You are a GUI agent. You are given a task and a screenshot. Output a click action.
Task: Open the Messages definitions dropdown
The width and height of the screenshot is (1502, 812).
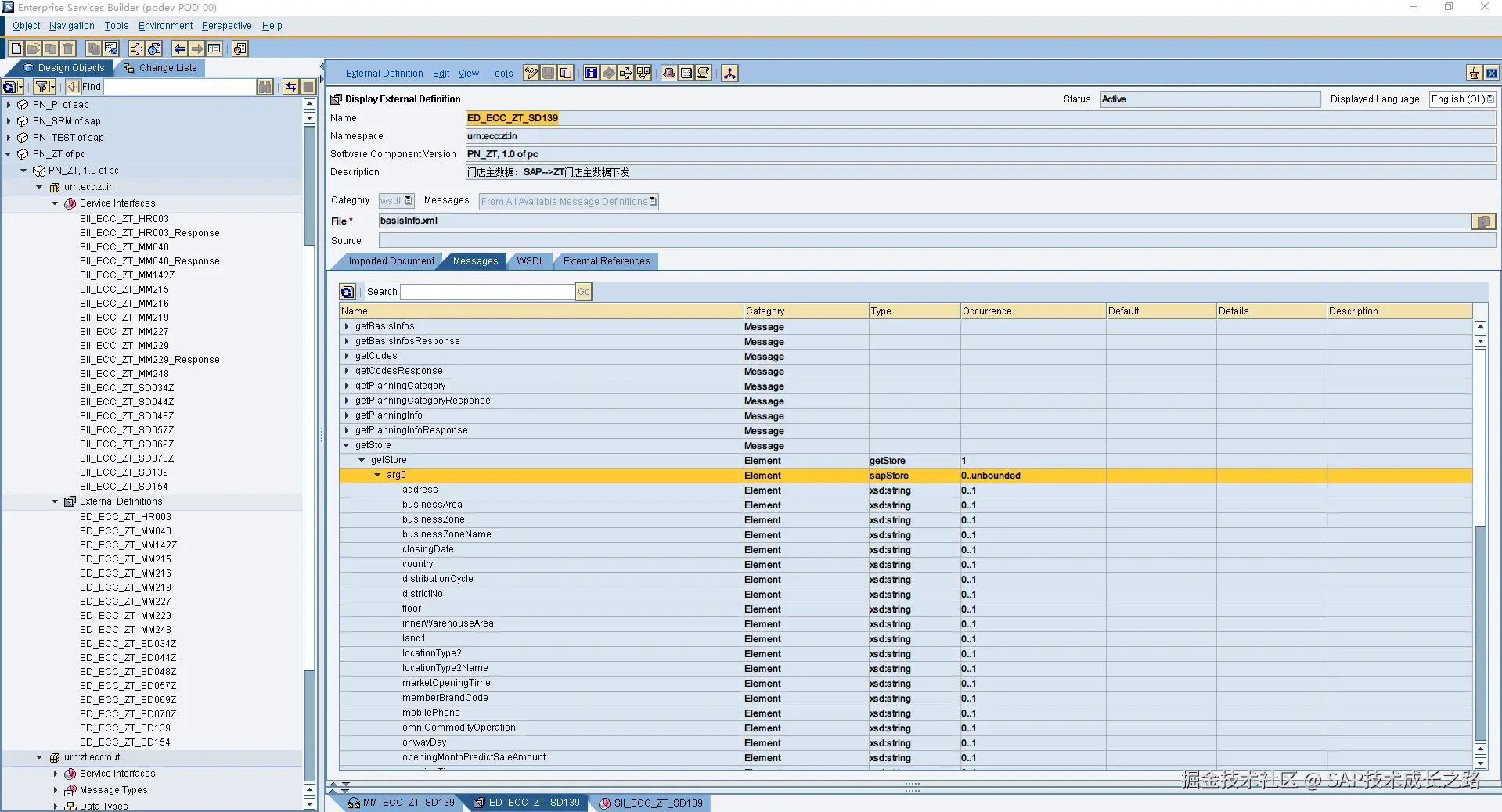(569, 202)
